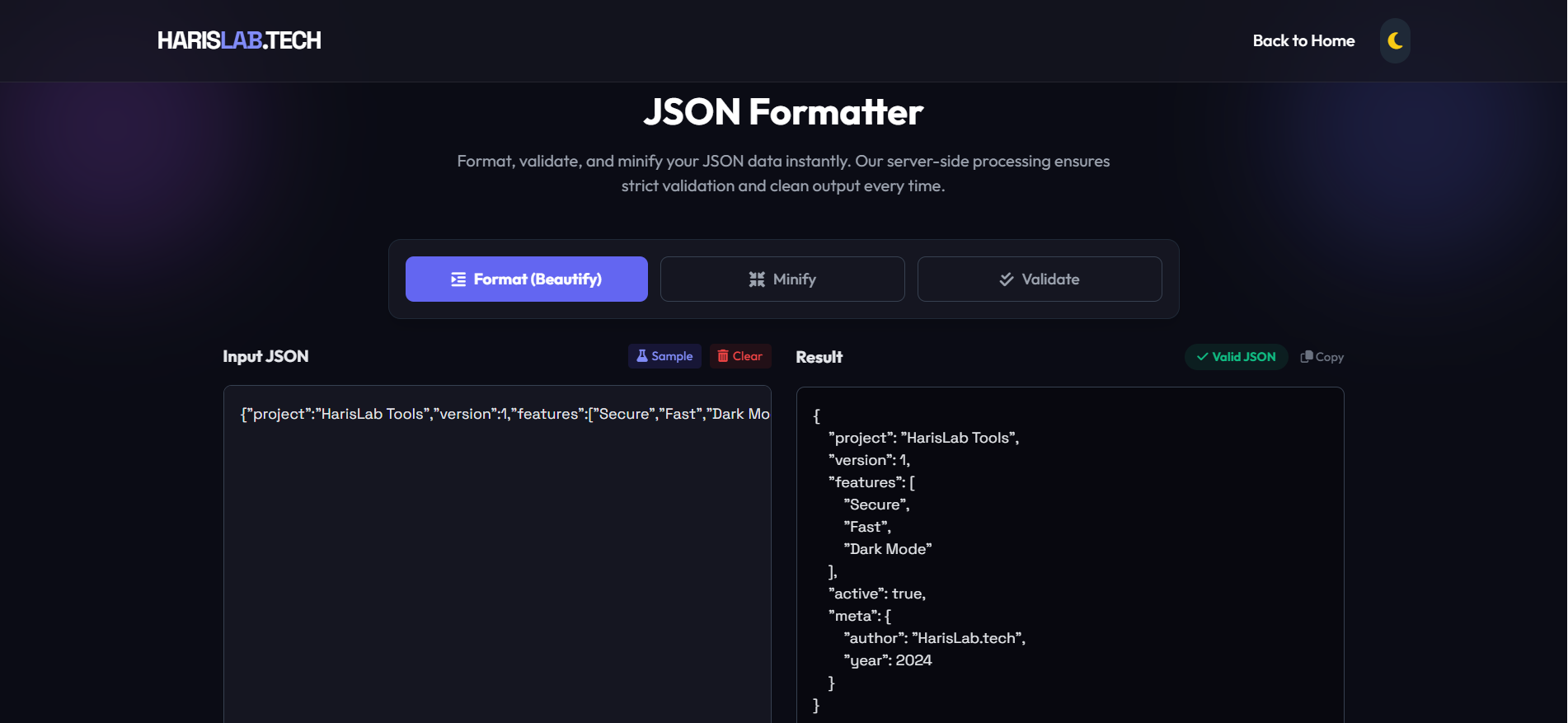Click the JSON Formatter page heading
The width and height of the screenshot is (1568, 723).
pos(783,112)
